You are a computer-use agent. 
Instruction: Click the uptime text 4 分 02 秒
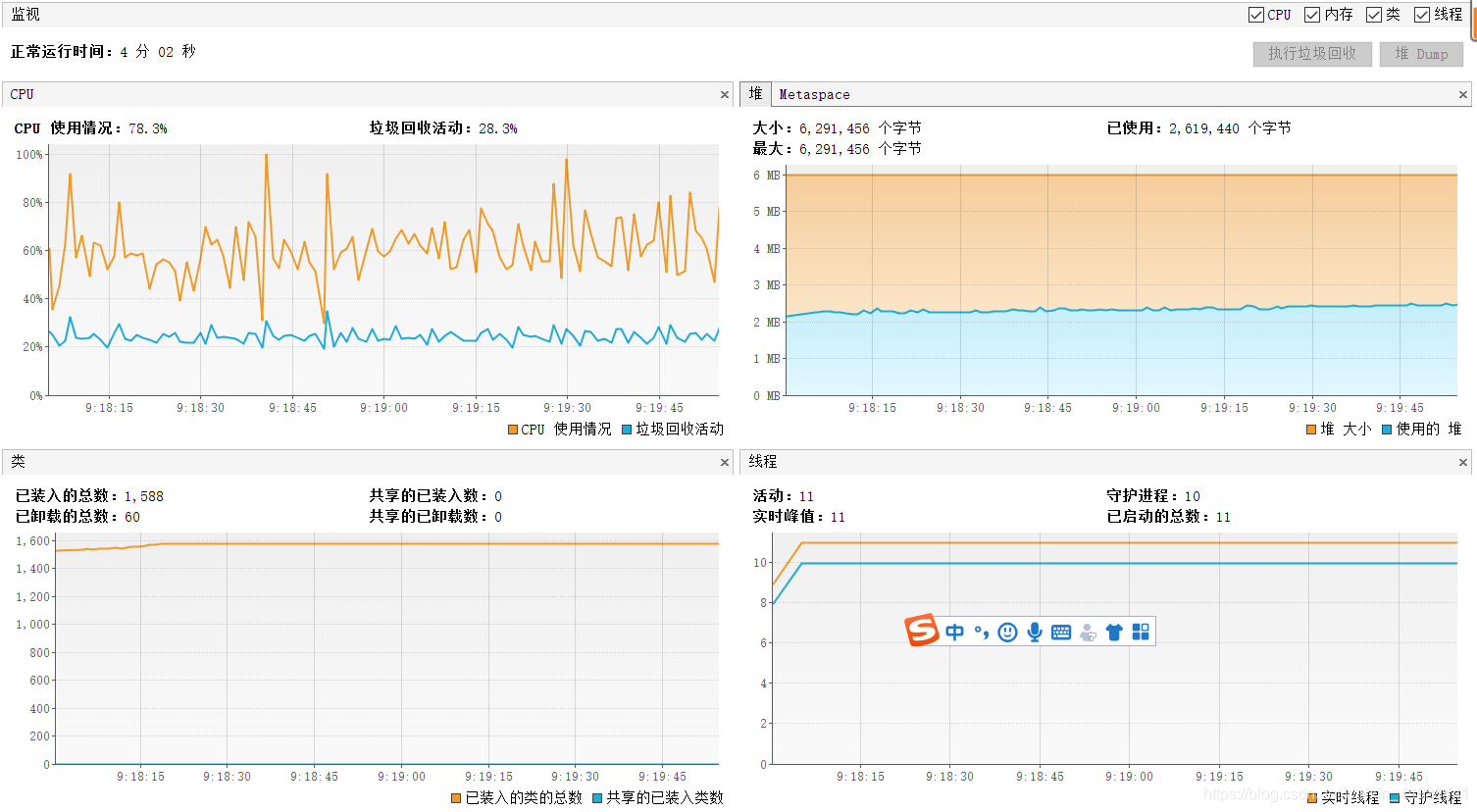tap(158, 52)
